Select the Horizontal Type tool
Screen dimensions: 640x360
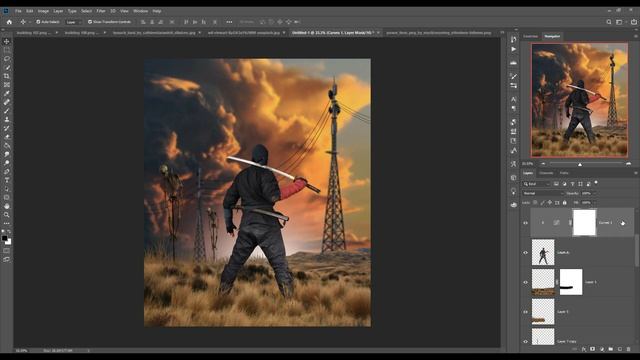coord(7,180)
